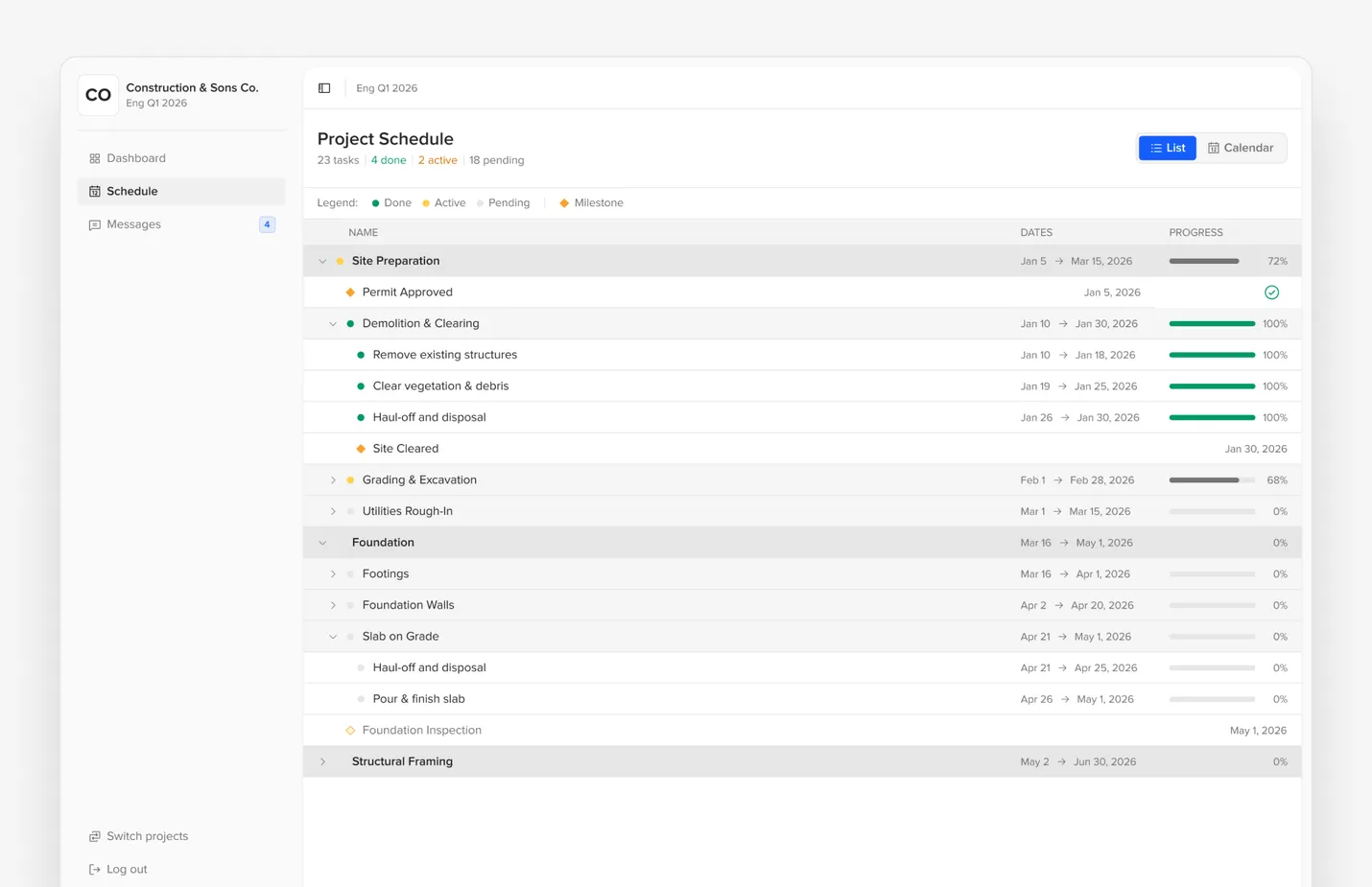
Task: Collapse the Site Preparation group
Action: [322, 261]
